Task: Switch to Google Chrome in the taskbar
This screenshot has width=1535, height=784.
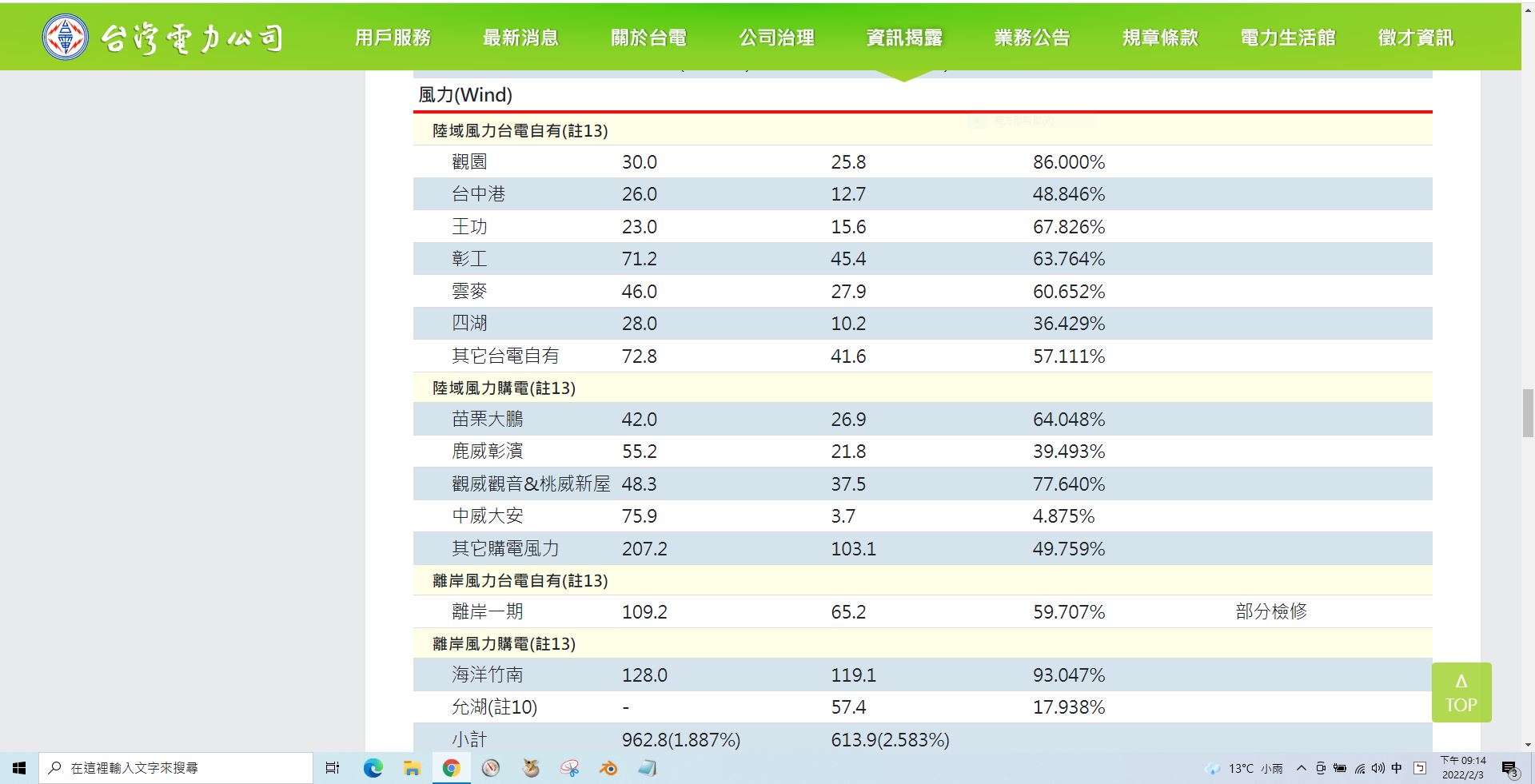Action: pyautogui.click(x=452, y=768)
